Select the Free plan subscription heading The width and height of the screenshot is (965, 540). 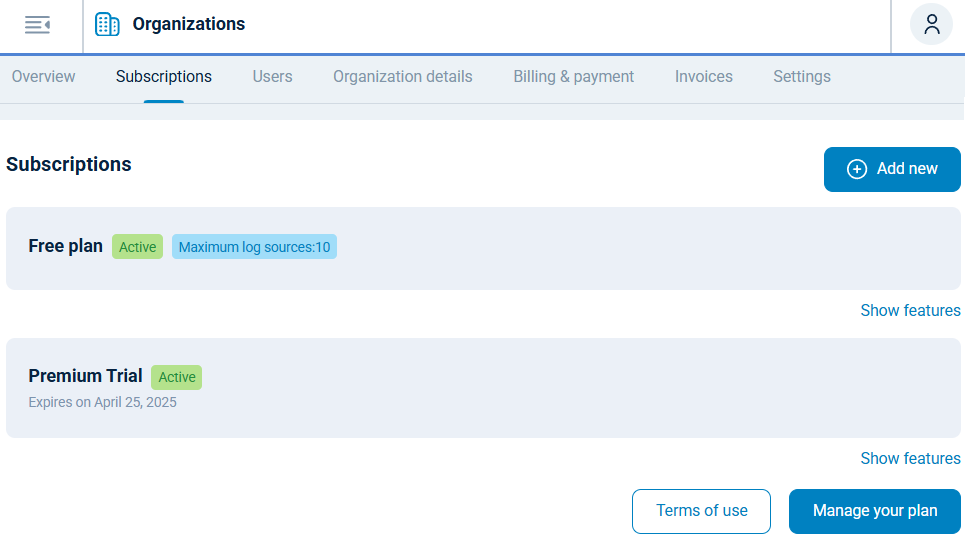pyautogui.click(x=65, y=246)
